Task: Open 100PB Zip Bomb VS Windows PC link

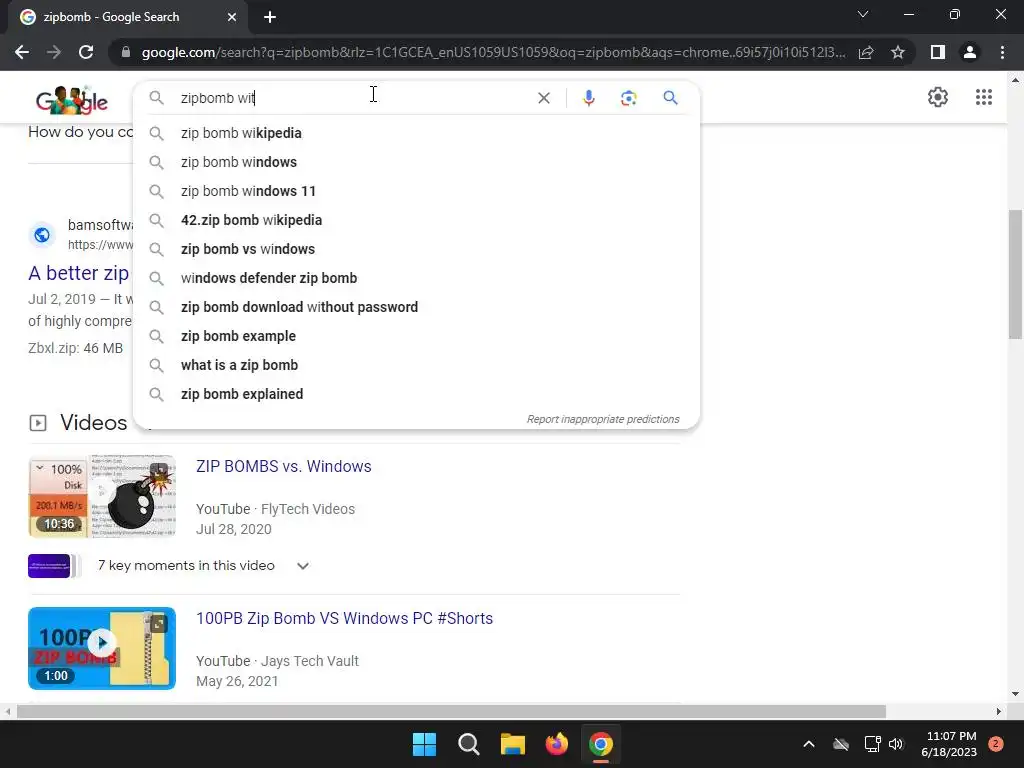Action: tap(344, 618)
